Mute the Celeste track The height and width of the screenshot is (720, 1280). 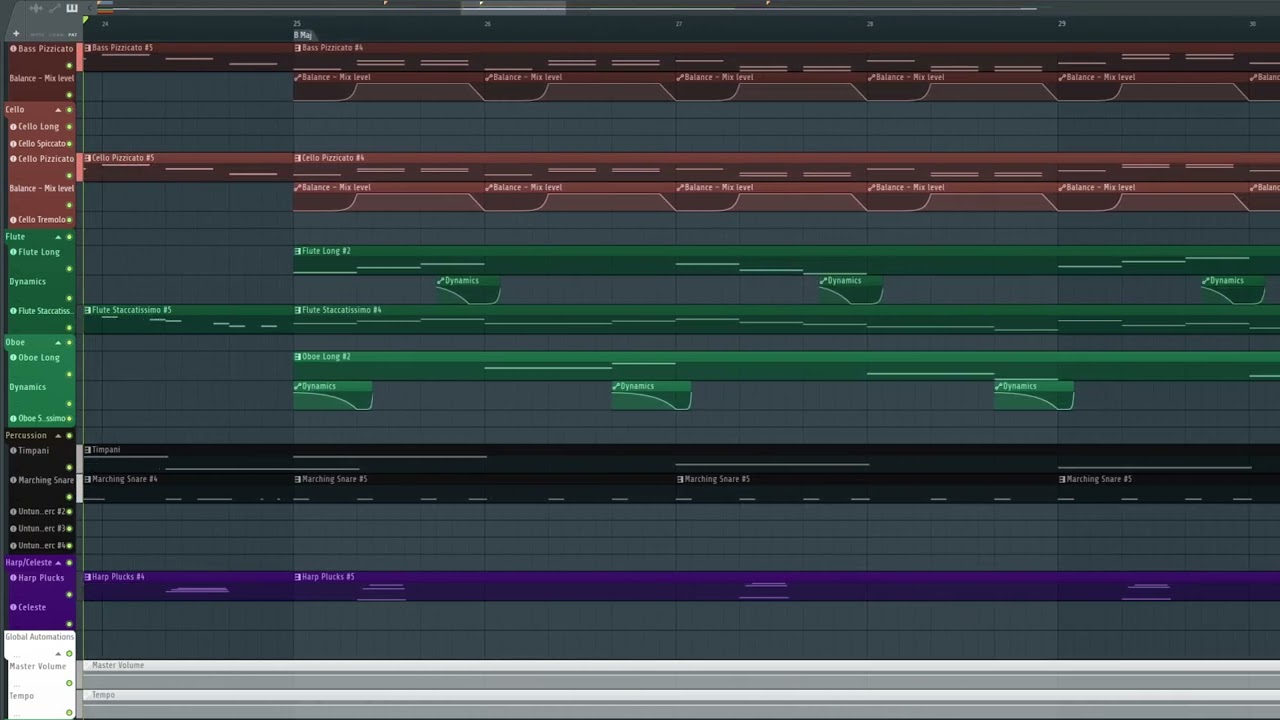point(69,624)
